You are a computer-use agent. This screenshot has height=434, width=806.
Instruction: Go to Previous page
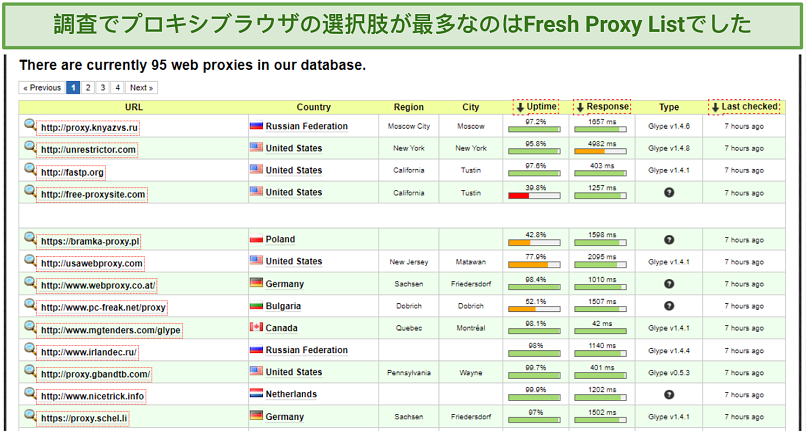click(42, 88)
